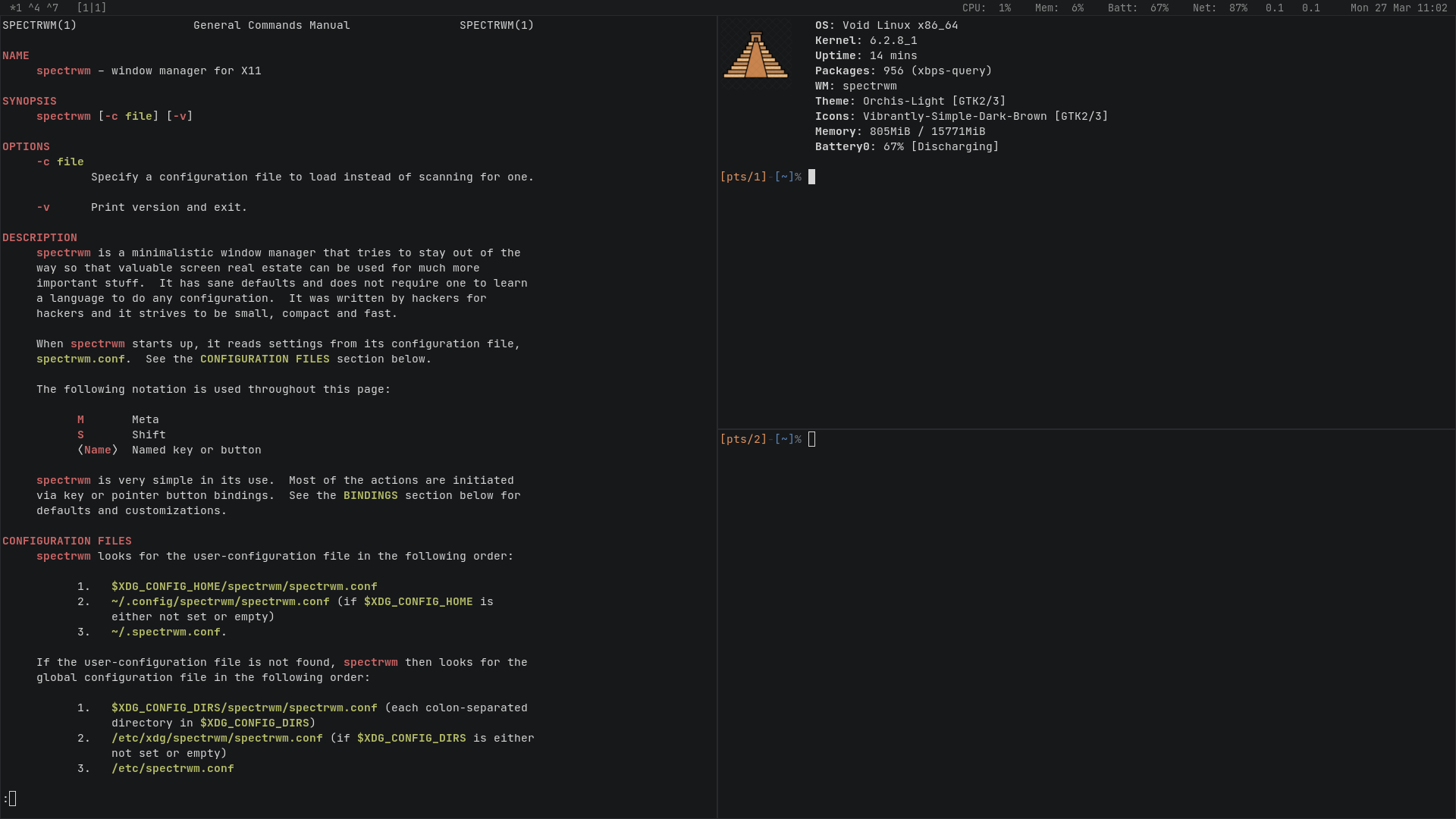
Task: Focus the pts/1 terminal prompt
Action: [767, 177]
